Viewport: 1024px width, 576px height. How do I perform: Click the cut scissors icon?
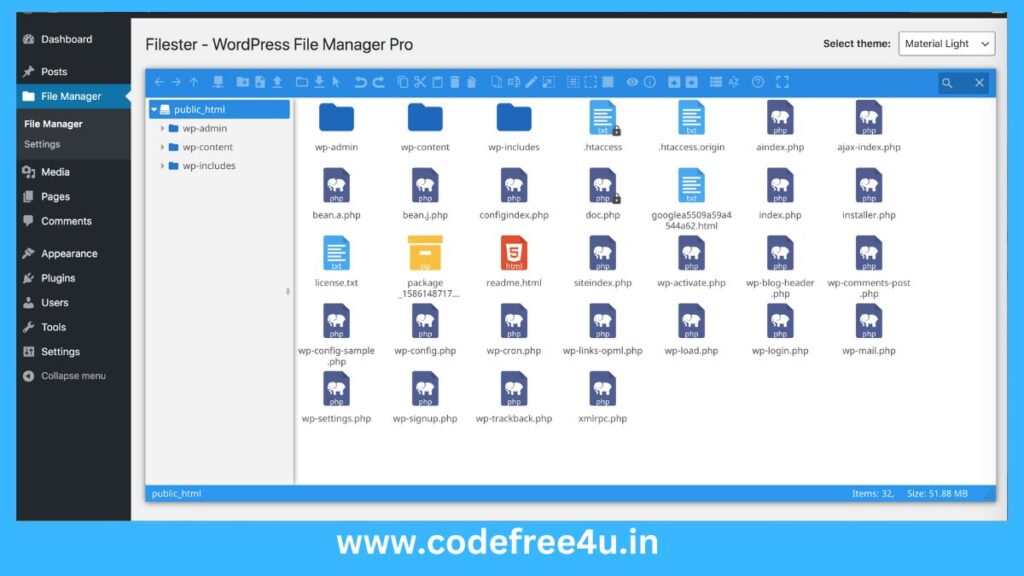coord(420,82)
